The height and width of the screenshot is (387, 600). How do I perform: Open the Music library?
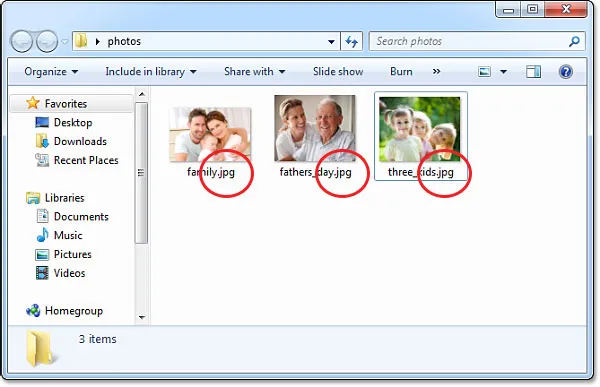pos(68,235)
